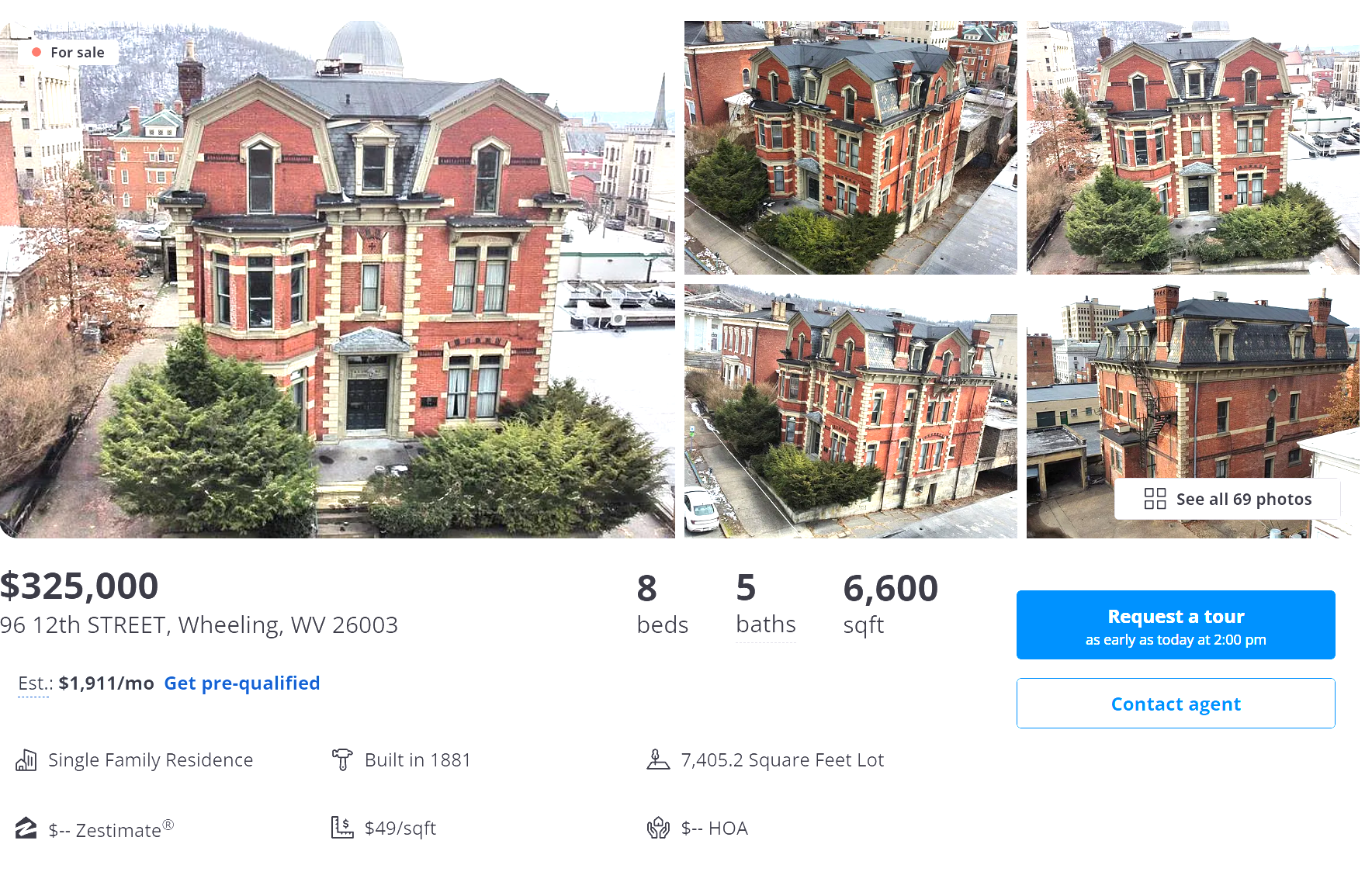1372x896 pixels.
Task: Click the price per sqft ruler icon
Action: tap(342, 828)
